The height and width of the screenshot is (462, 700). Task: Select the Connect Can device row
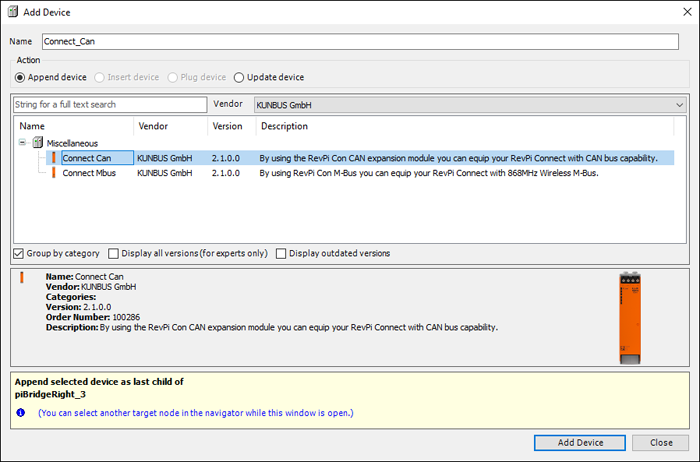[x=360, y=158]
